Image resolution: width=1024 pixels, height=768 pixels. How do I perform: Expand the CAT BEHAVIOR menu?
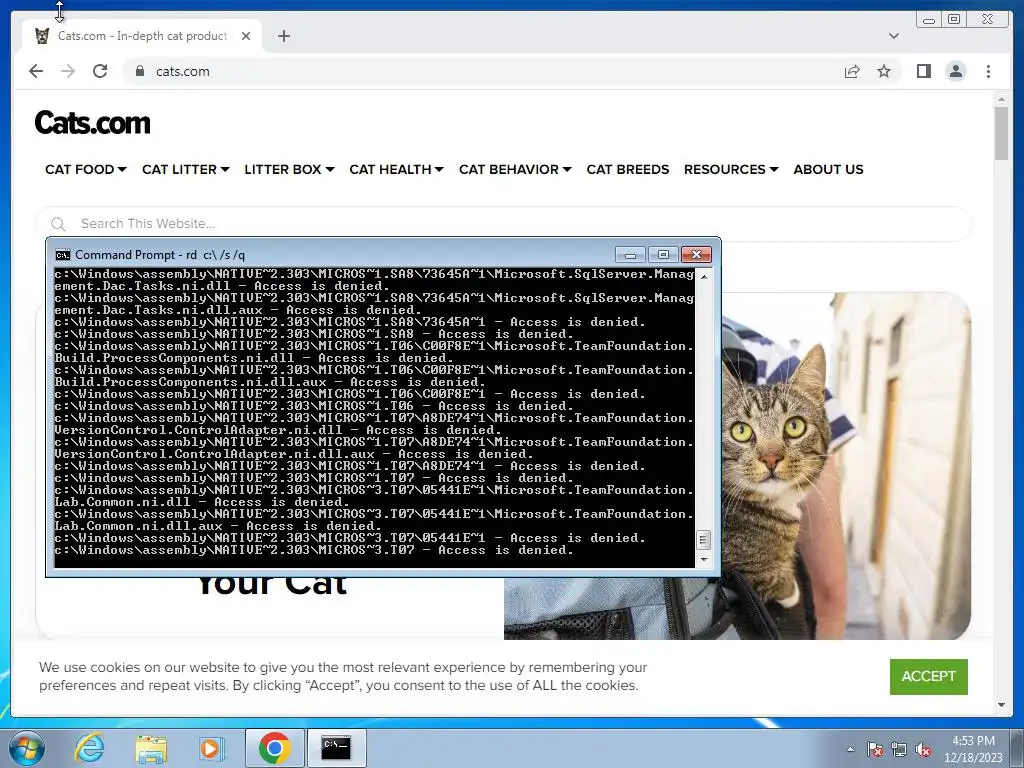click(x=515, y=169)
